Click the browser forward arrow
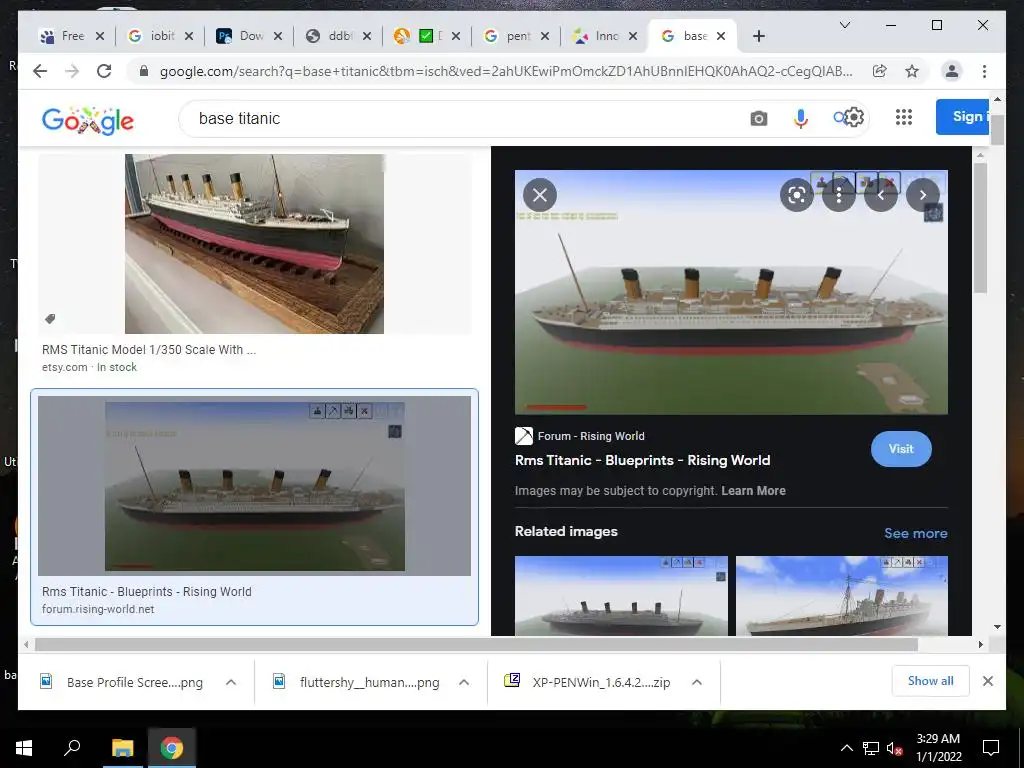 tap(72, 71)
